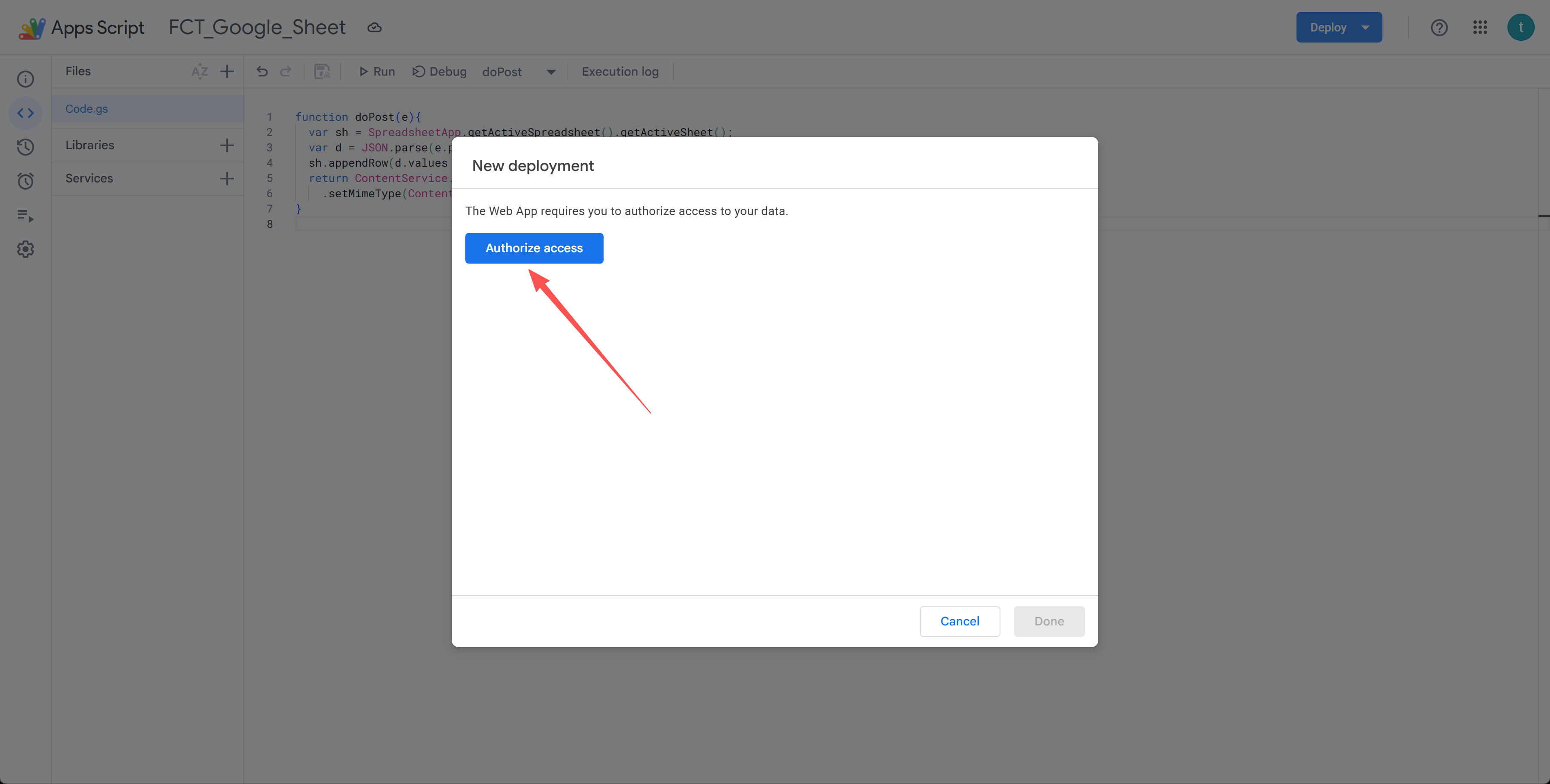
Task: Select the Editor sidebar icon
Action: pos(25,113)
